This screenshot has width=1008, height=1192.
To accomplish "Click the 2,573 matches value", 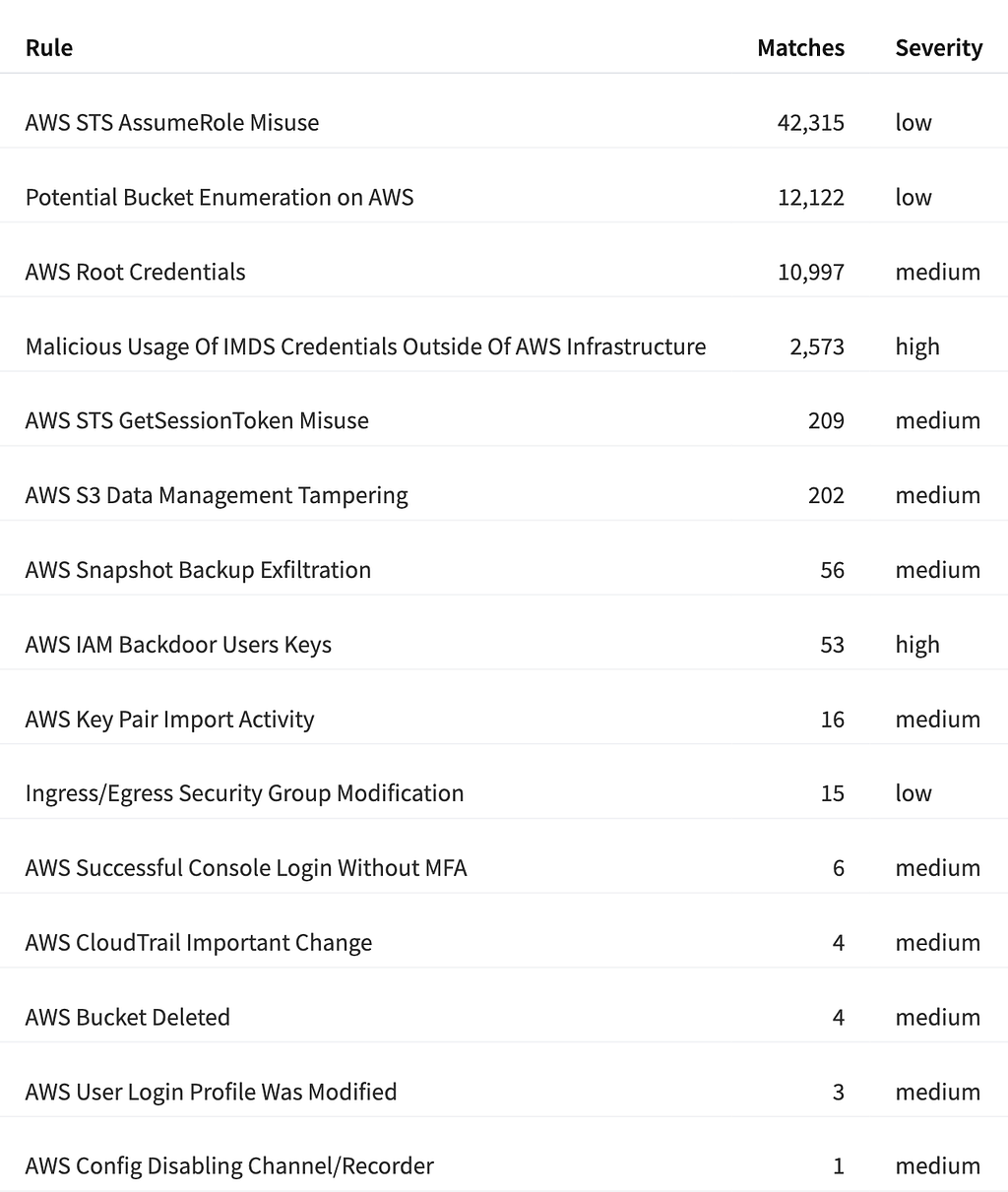I will coord(816,346).
